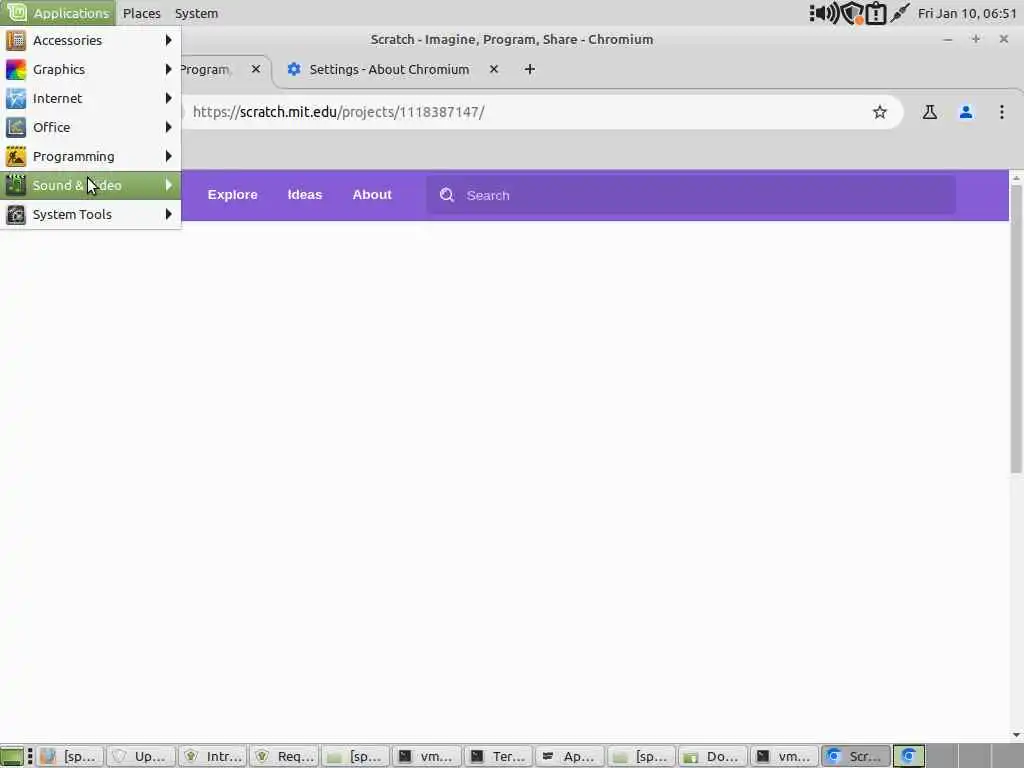Click the Accessories calculator icon
Image resolution: width=1024 pixels, height=768 pixels.
pos(16,40)
